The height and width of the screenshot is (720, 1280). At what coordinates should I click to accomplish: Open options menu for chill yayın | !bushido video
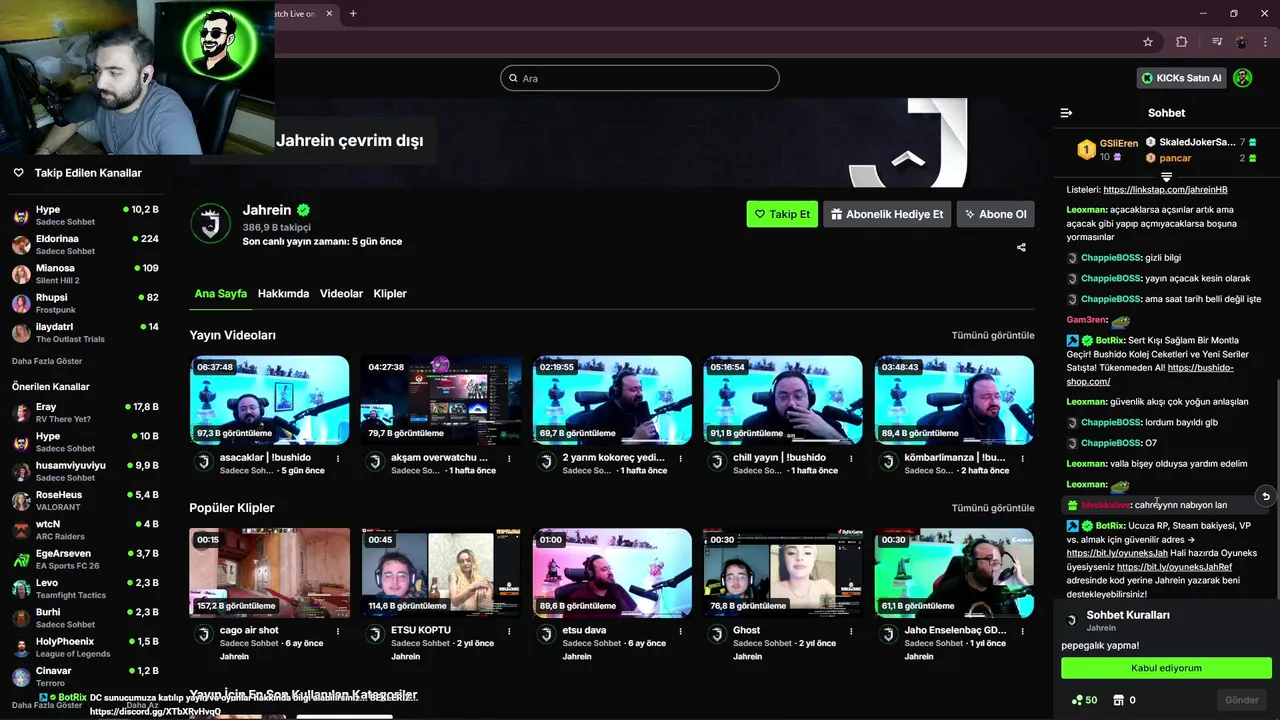[851, 458]
